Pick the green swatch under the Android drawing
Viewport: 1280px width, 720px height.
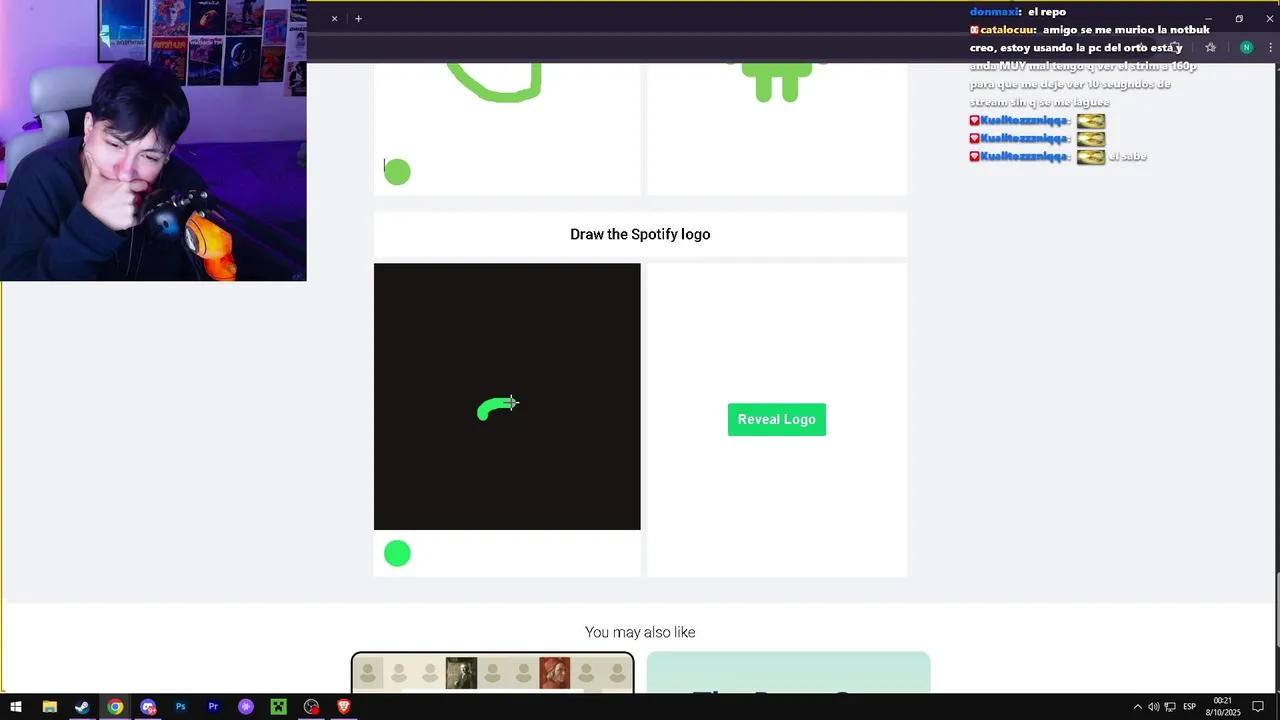click(397, 172)
